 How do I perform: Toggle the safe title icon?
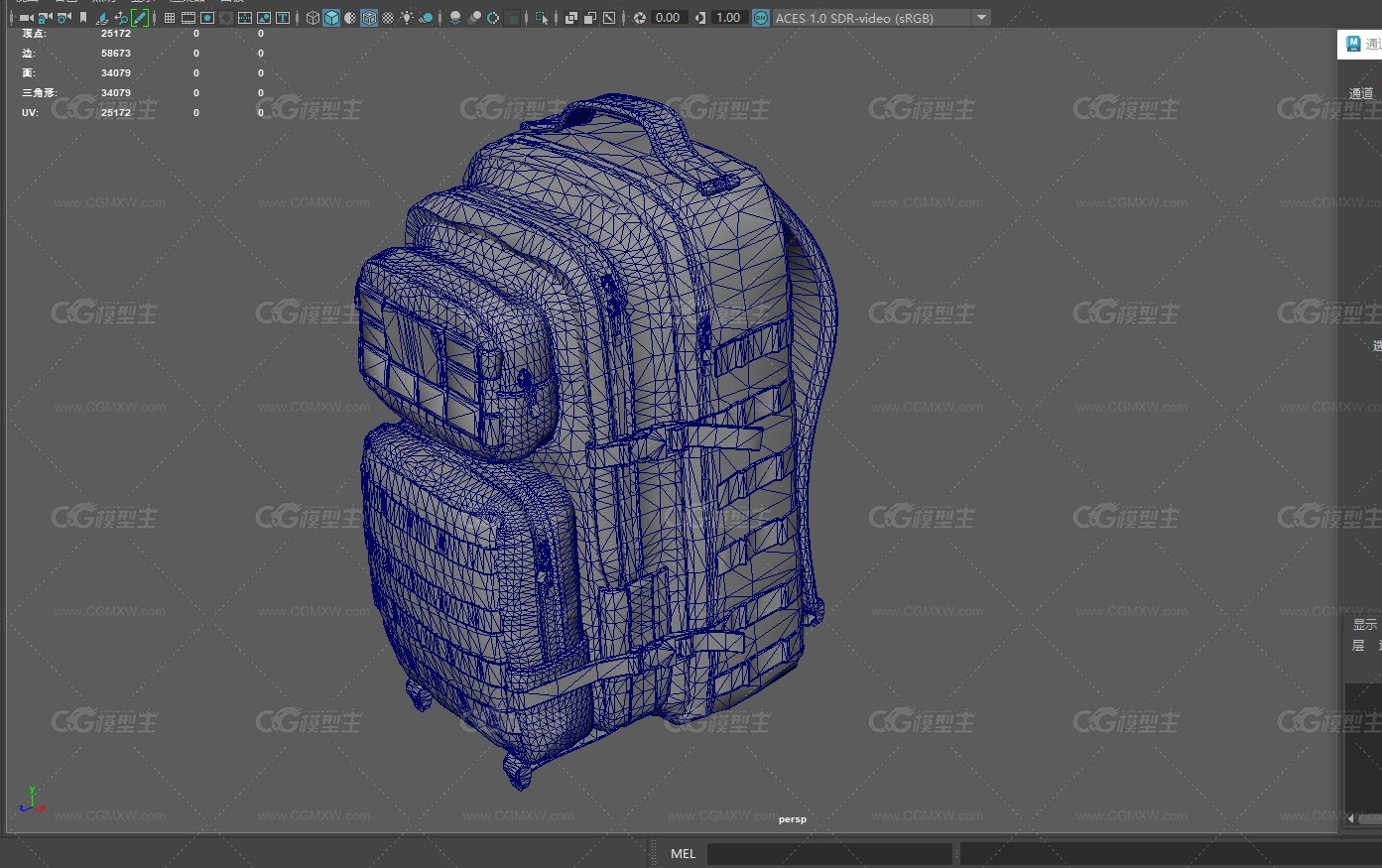283,18
